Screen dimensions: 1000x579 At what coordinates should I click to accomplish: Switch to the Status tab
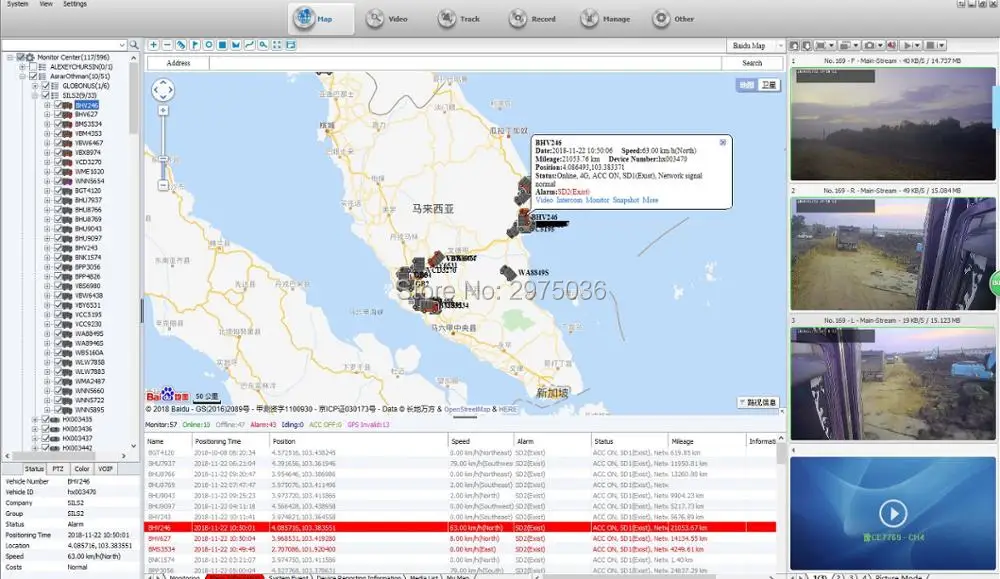pyautogui.click(x=34, y=469)
